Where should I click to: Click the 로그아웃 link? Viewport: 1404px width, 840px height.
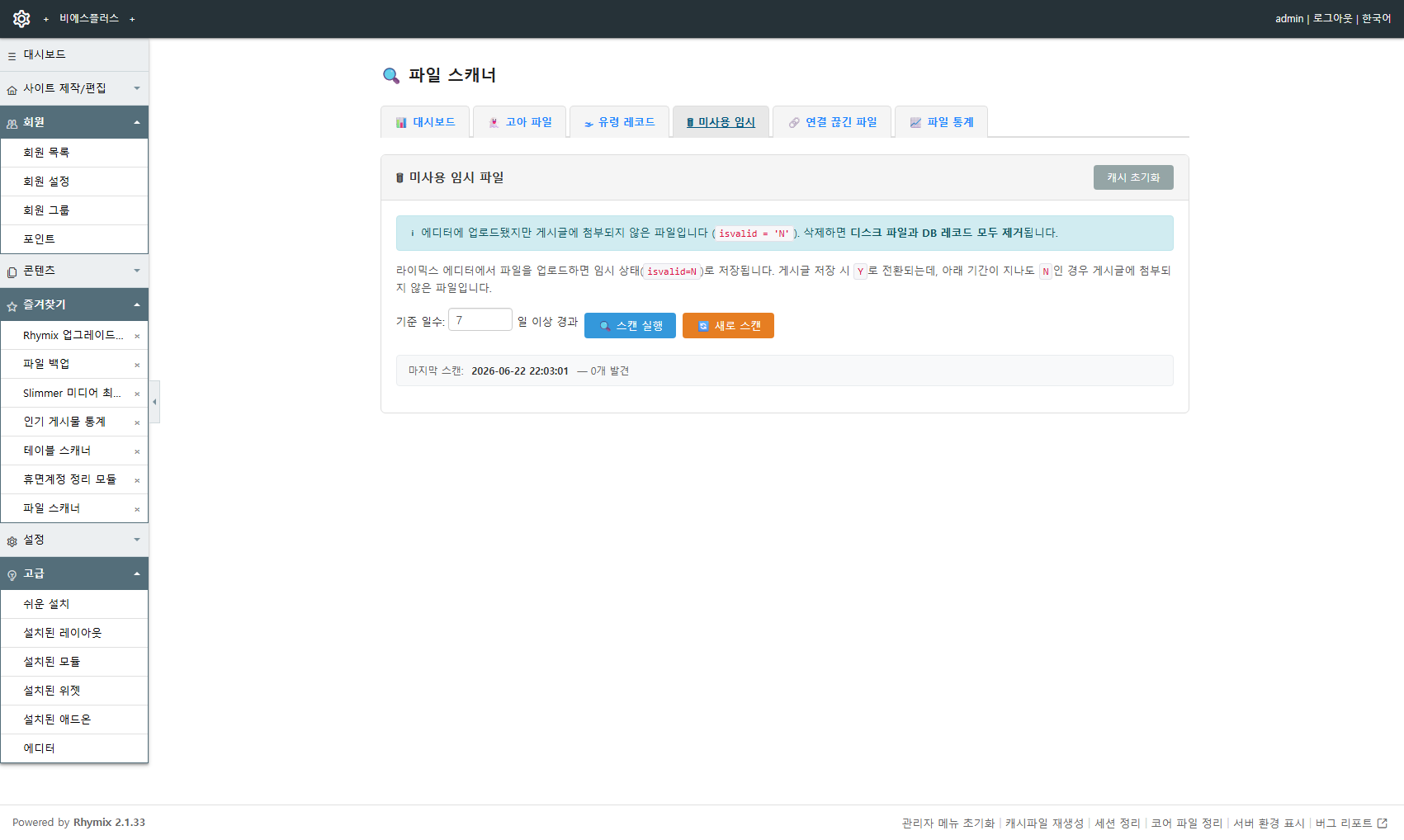1333,18
